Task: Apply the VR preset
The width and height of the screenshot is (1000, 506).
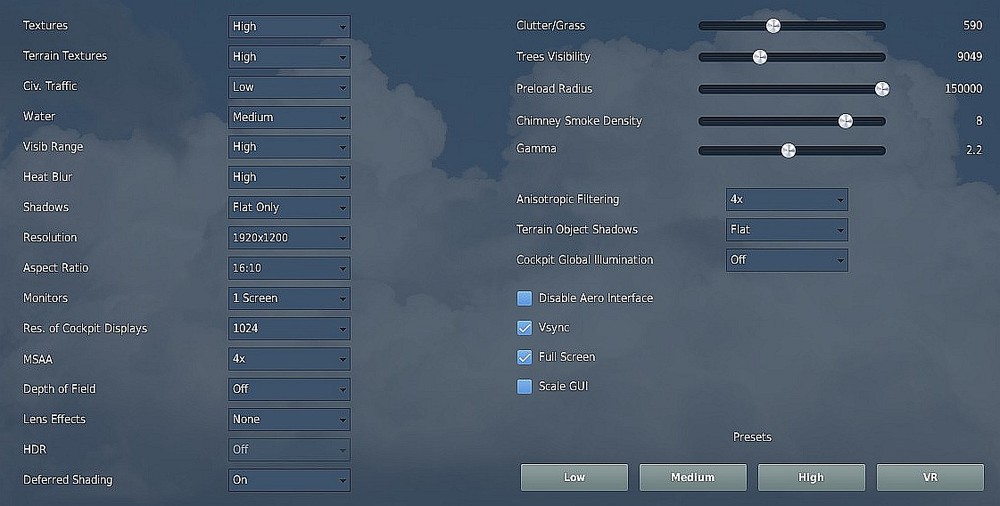Action: pyautogui.click(x=930, y=477)
